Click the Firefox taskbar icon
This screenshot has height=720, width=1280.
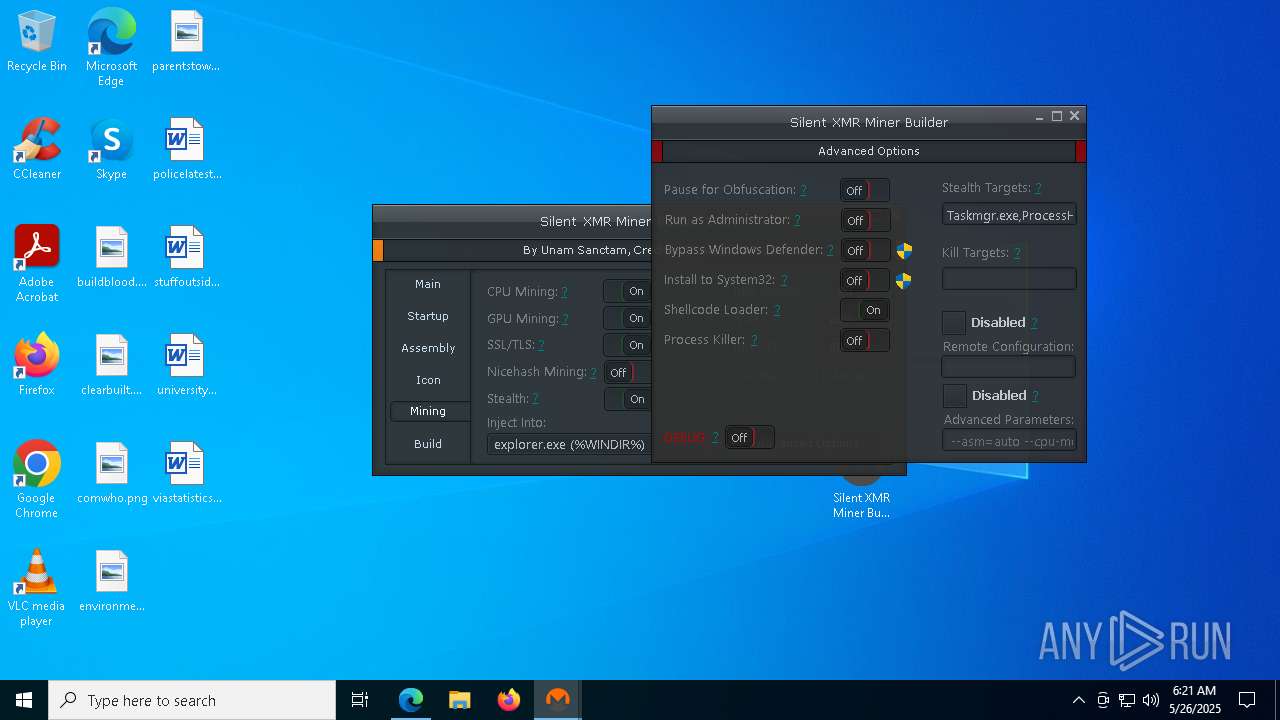coord(509,700)
